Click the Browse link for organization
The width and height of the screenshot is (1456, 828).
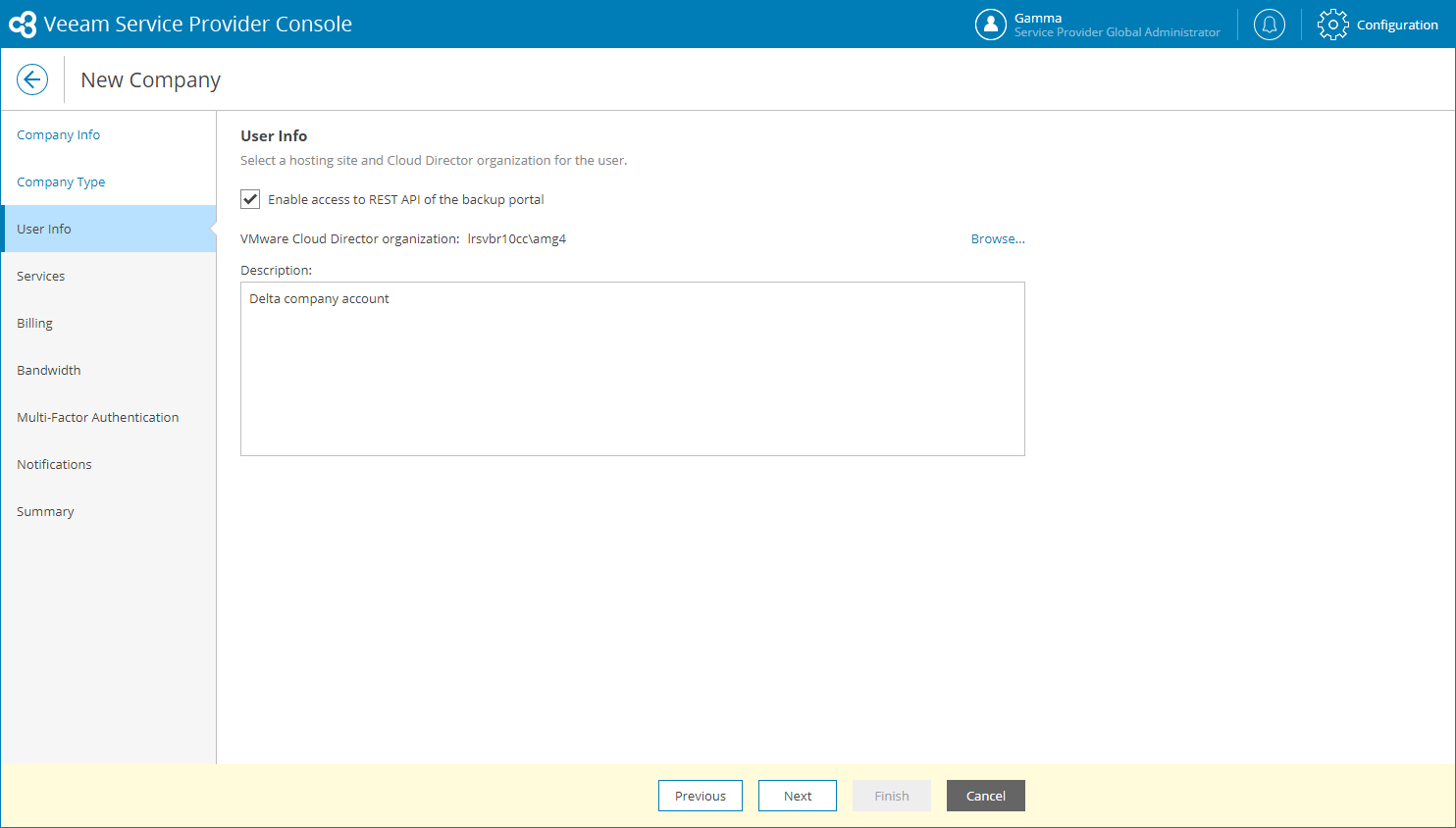(998, 238)
